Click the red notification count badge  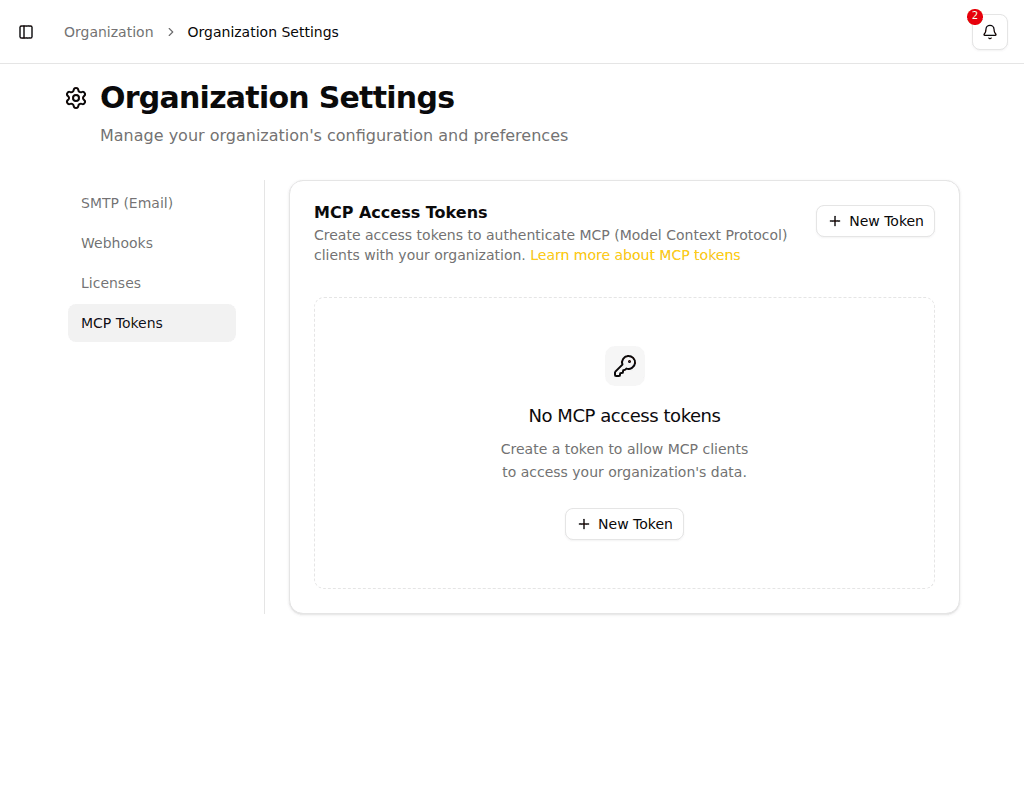tap(974, 16)
